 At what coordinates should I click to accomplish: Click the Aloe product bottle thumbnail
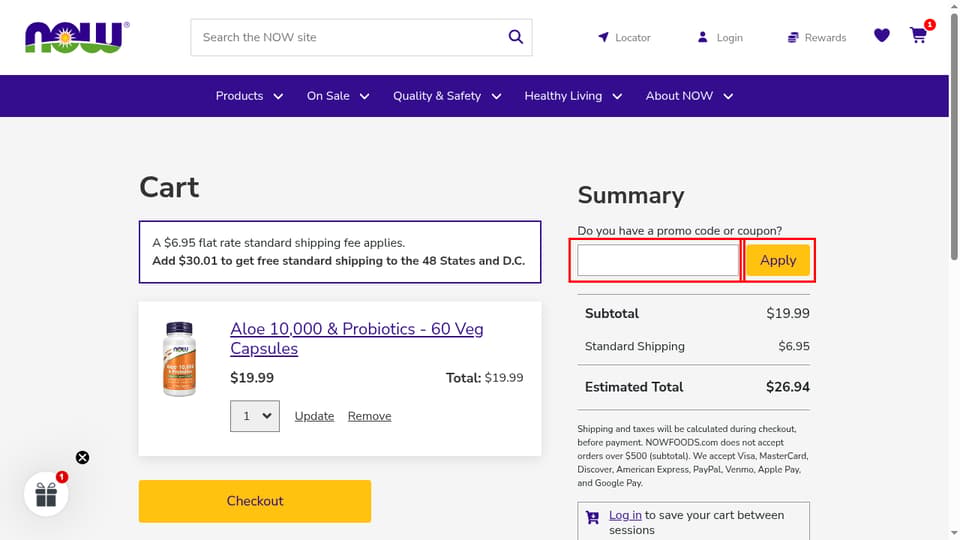click(x=179, y=359)
